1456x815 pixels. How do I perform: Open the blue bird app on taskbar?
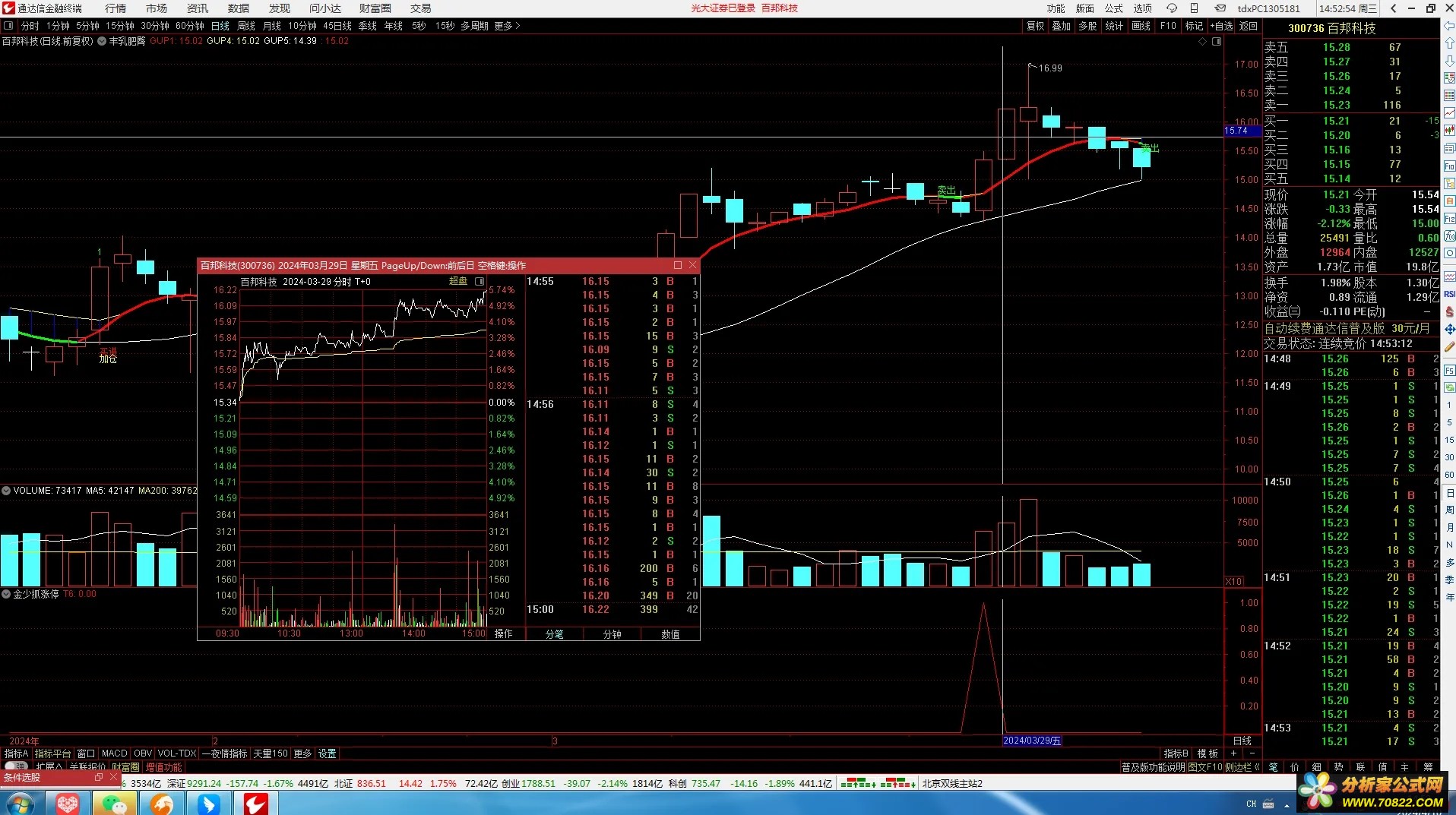tap(208, 804)
